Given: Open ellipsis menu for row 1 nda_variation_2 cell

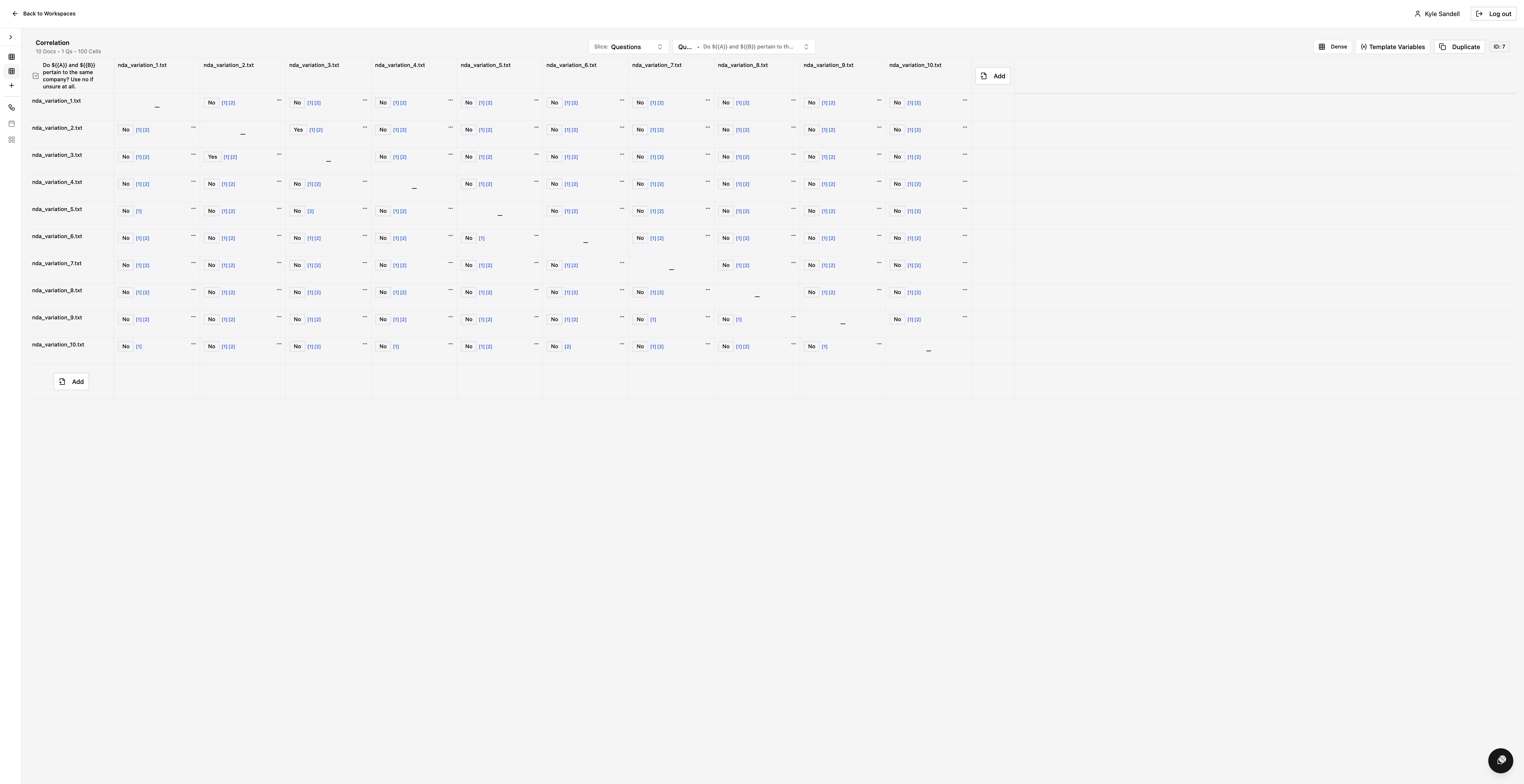Looking at the screenshot, I should point(279,100).
